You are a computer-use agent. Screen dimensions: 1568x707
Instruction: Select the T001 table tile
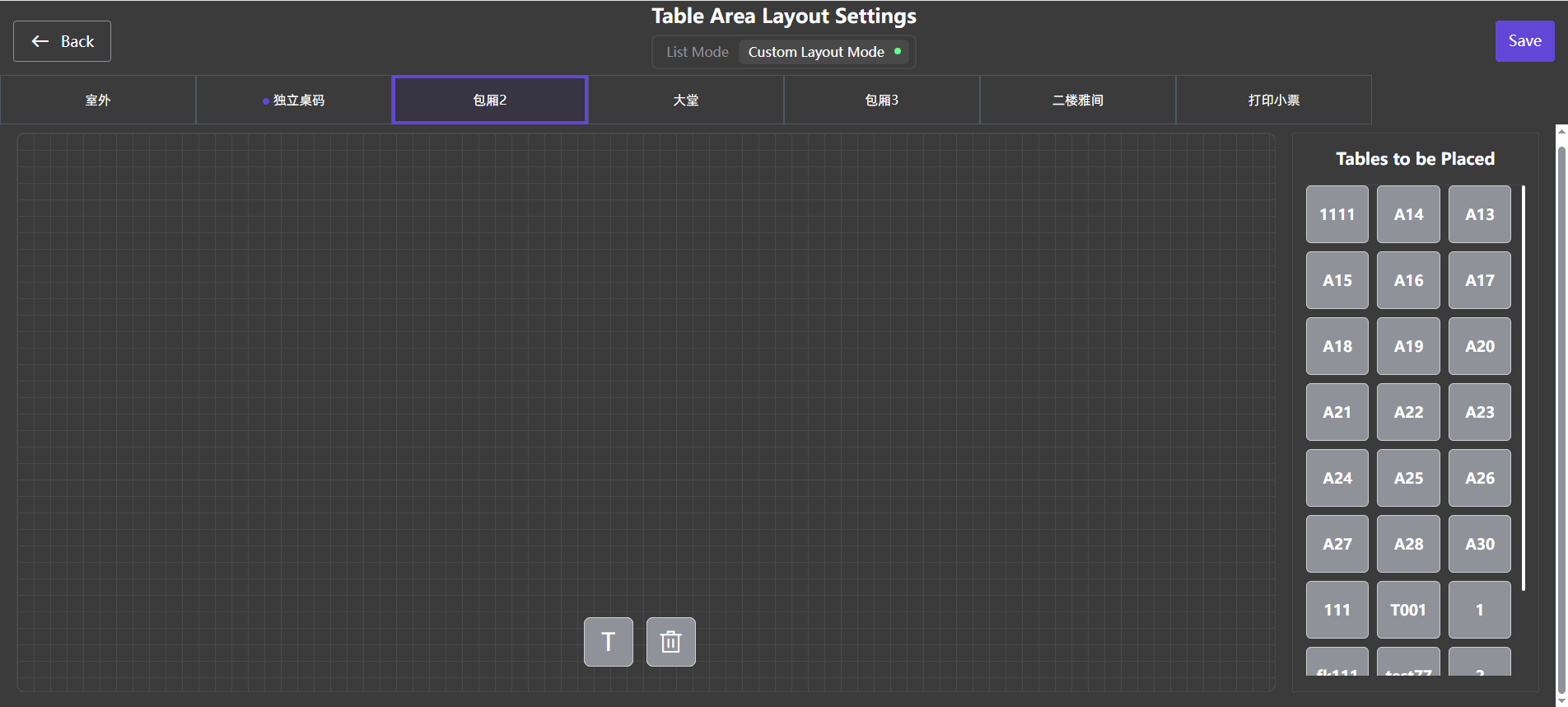click(x=1408, y=610)
